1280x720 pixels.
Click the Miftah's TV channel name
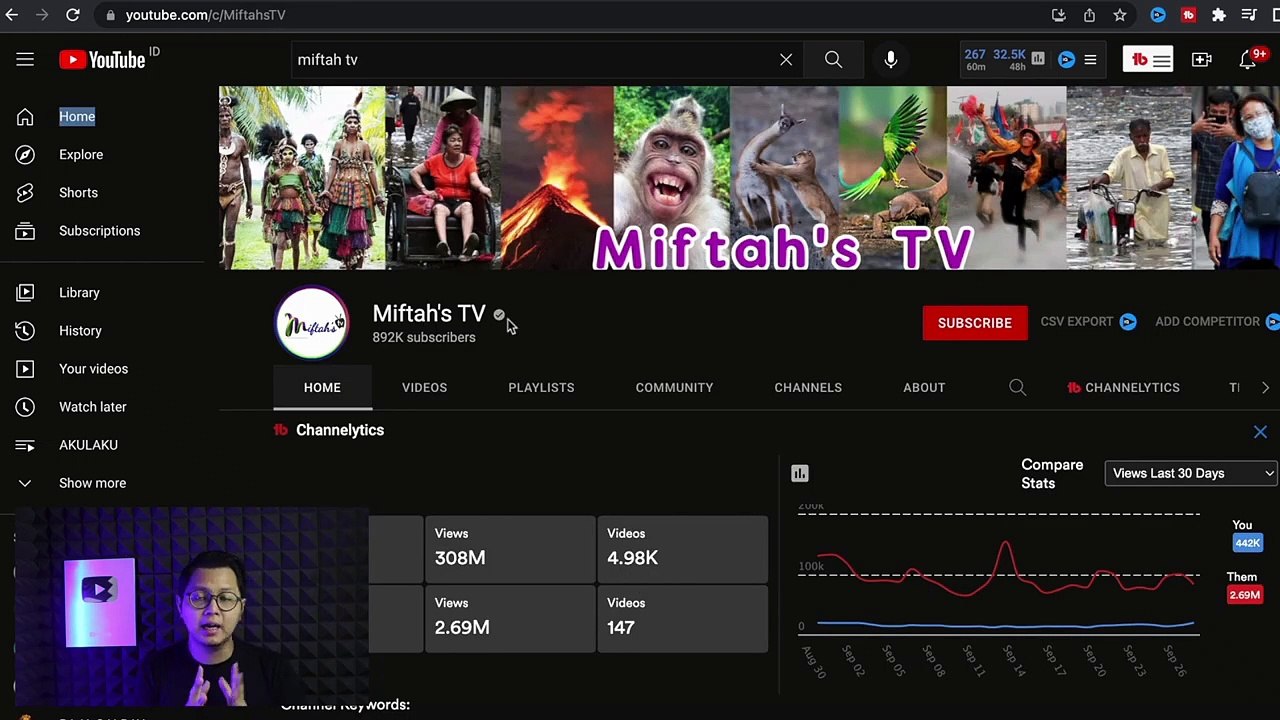tap(429, 314)
